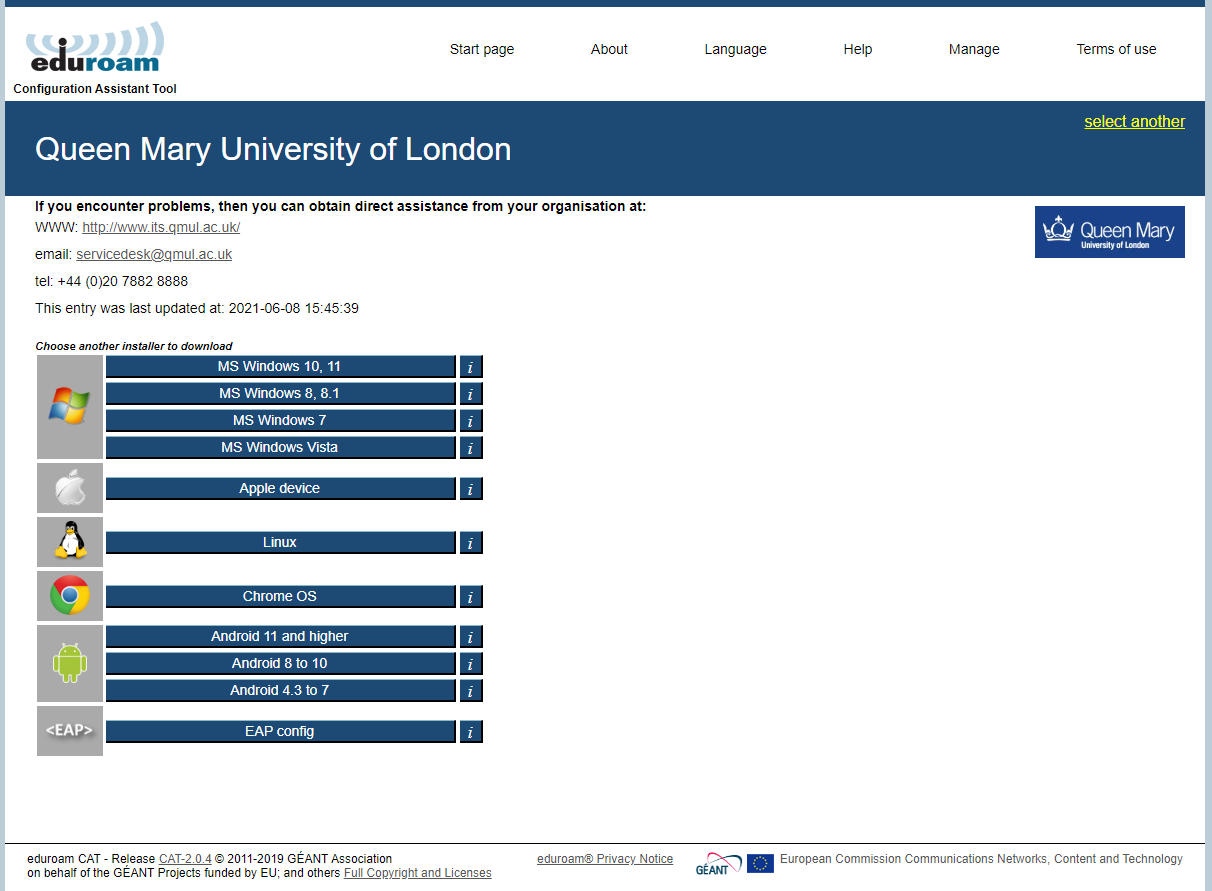Image resolution: width=1212 pixels, height=891 pixels.
Task: Download the MS Windows 8, 8.1 installer
Action: pos(280,394)
